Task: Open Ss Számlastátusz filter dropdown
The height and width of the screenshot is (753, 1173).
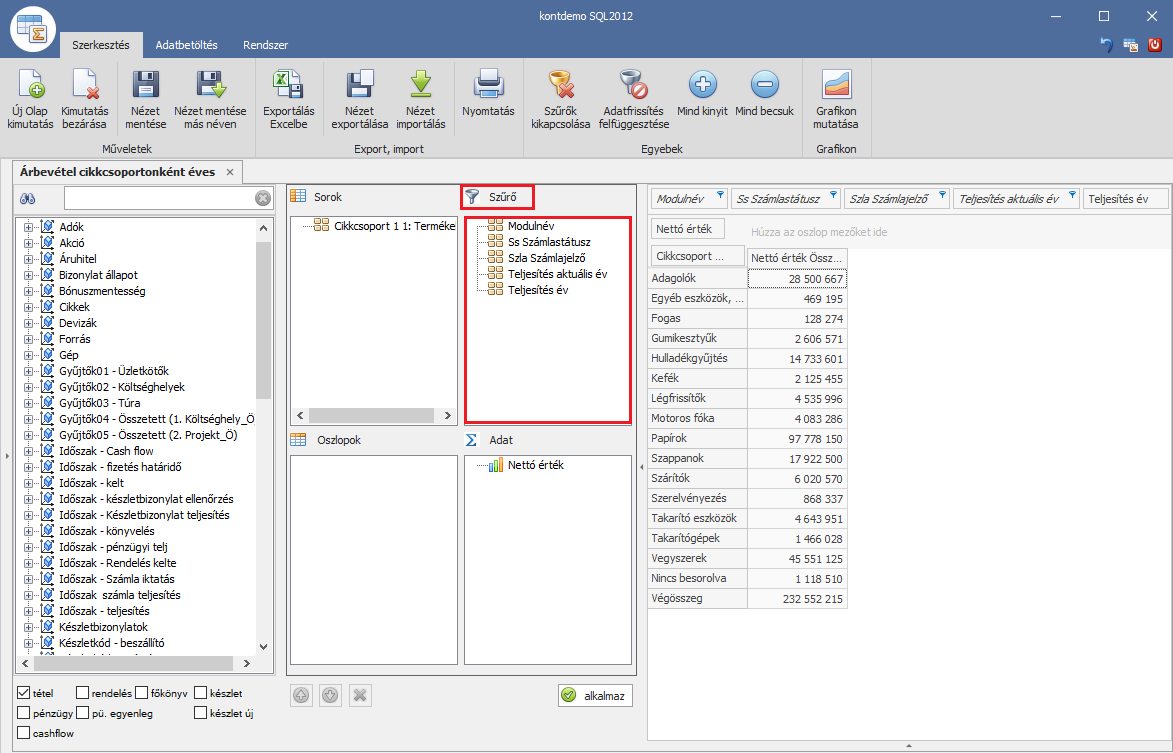Action: [833, 195]
